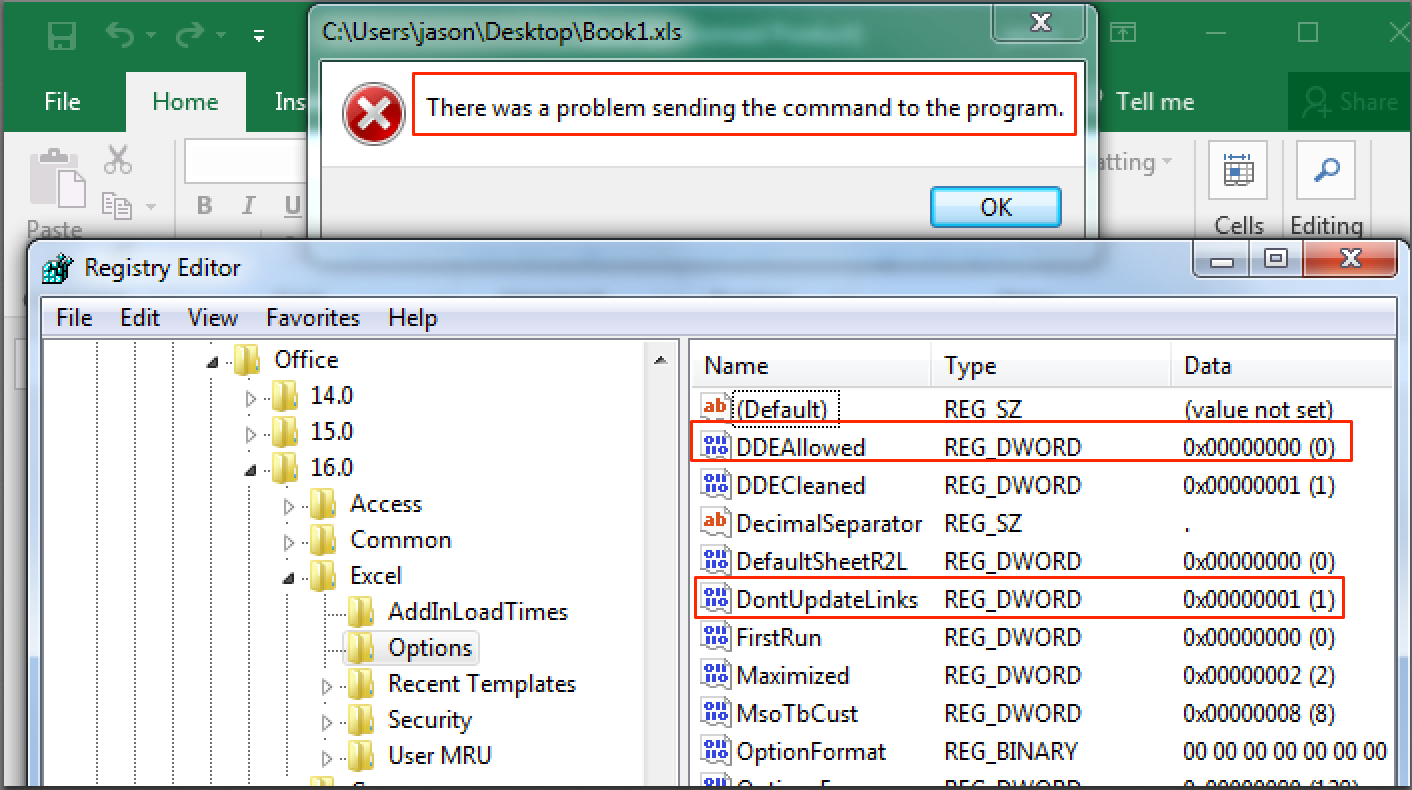Select the Common folder icon
The width and height of the screenshot is (1412, 790).
coord(323,540)
